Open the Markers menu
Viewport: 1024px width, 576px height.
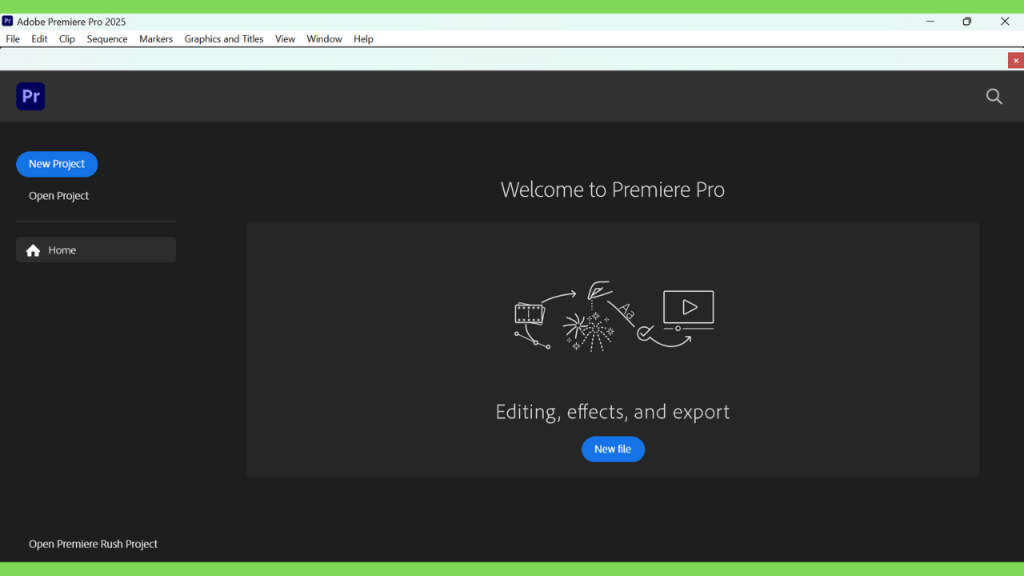(x=155, y=39)
